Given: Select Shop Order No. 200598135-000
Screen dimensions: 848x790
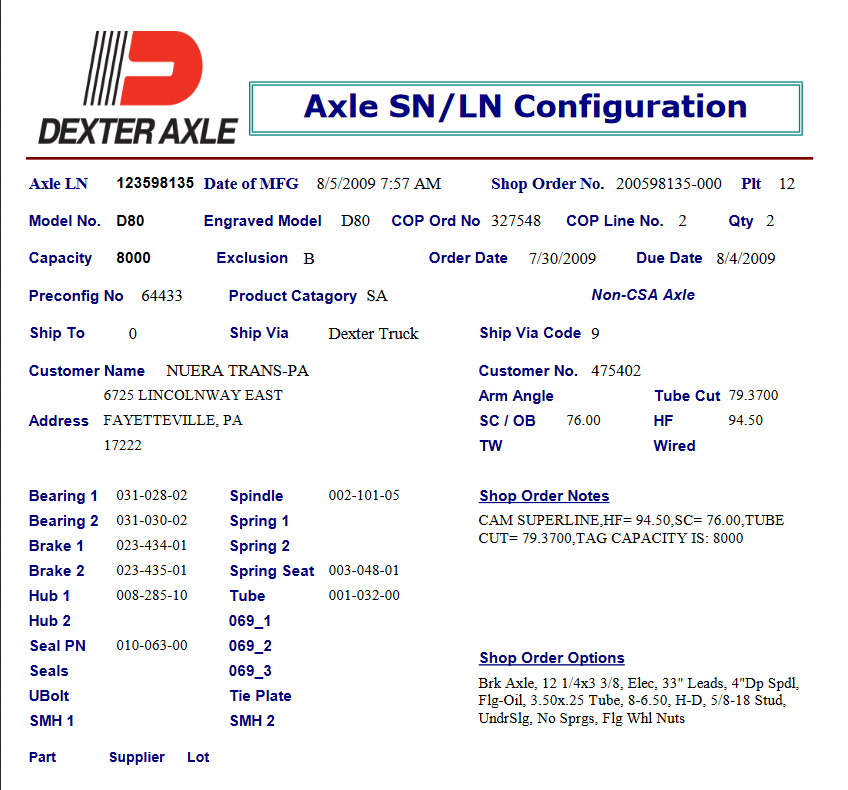Looking at the screenshot, I should [x=668, y=184].
